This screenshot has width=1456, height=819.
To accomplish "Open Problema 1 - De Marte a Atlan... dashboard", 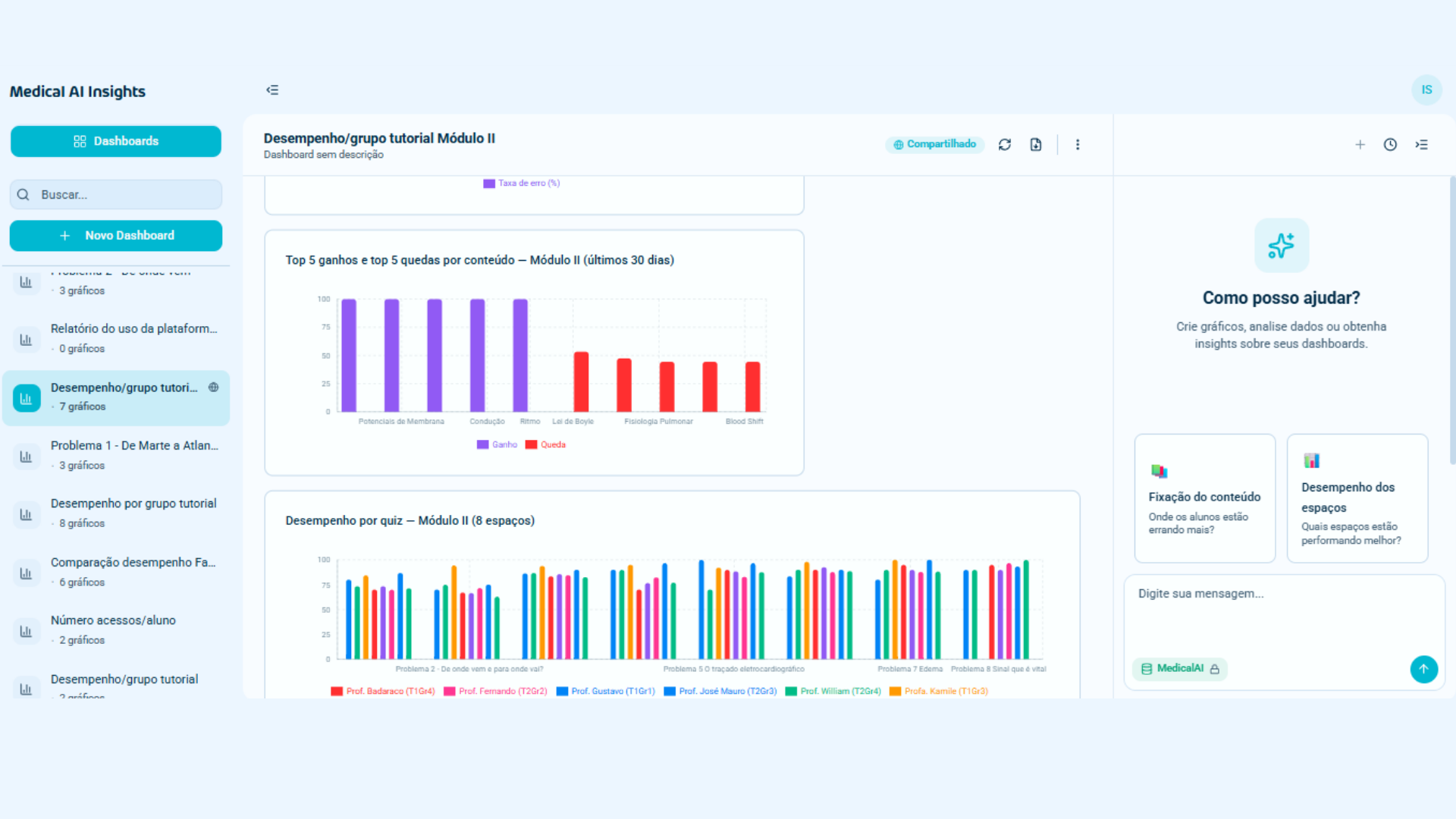I will [x=116, y=455].
